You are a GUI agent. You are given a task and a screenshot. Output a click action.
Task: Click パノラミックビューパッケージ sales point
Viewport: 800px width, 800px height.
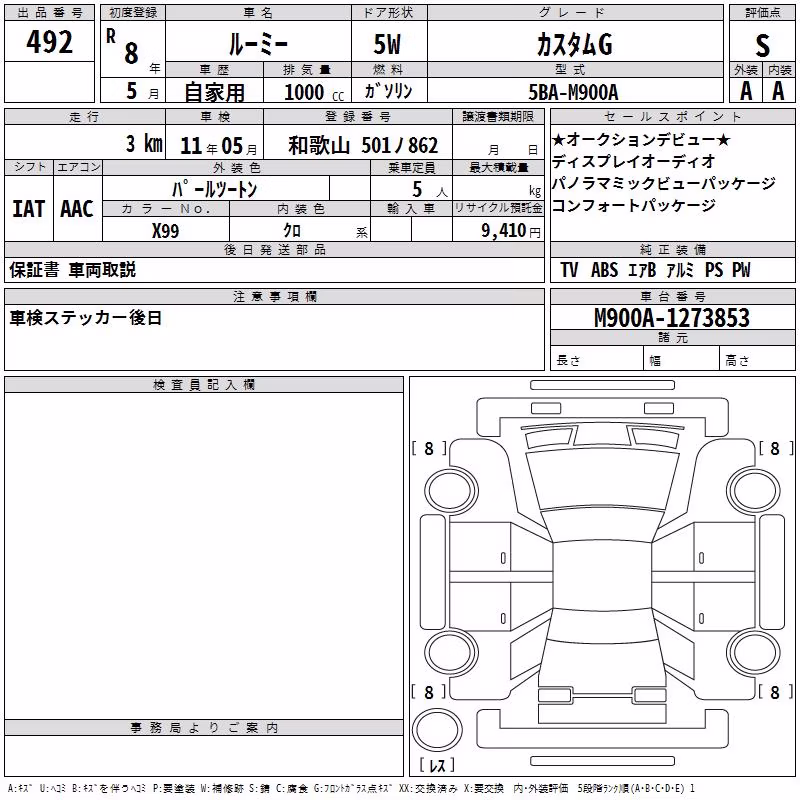(x=663, y=183)
